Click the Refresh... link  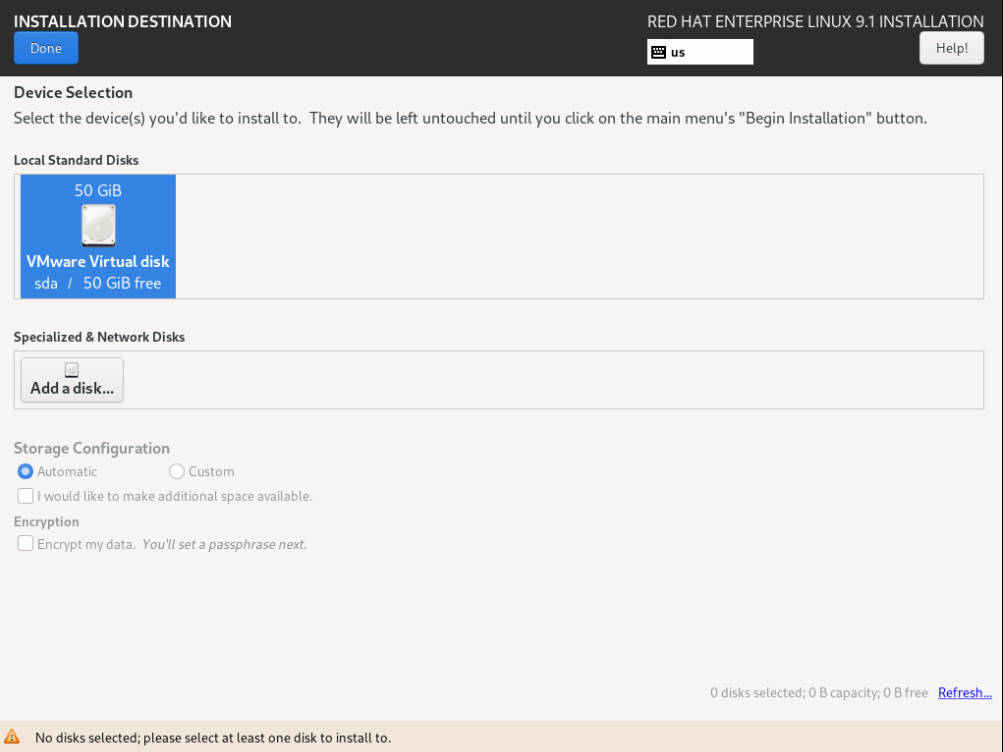[x=964, y=692]
